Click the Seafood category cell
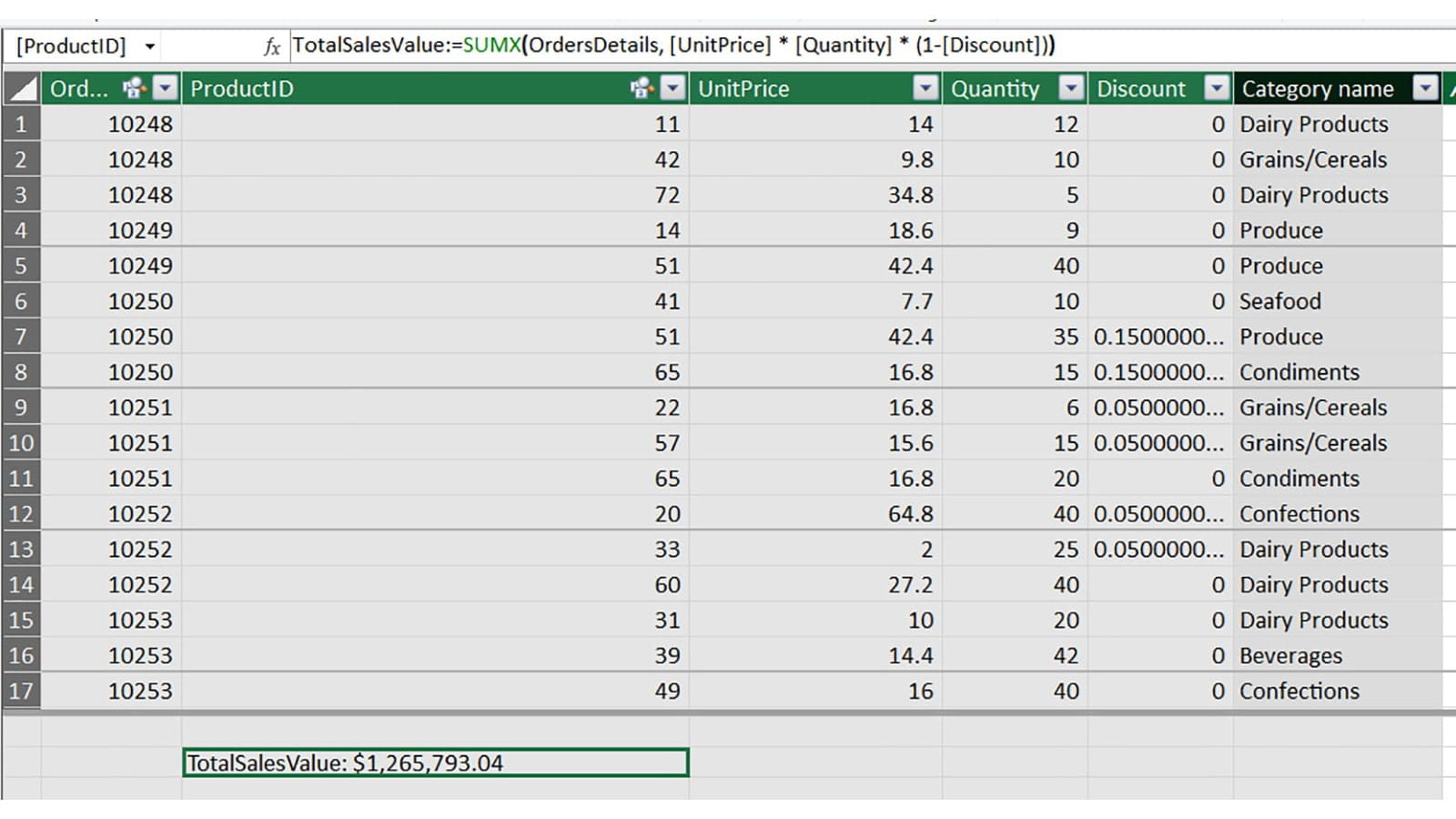Image resolution: width=1456 pixels, height=819 pixels. [x=1279, y=301]
